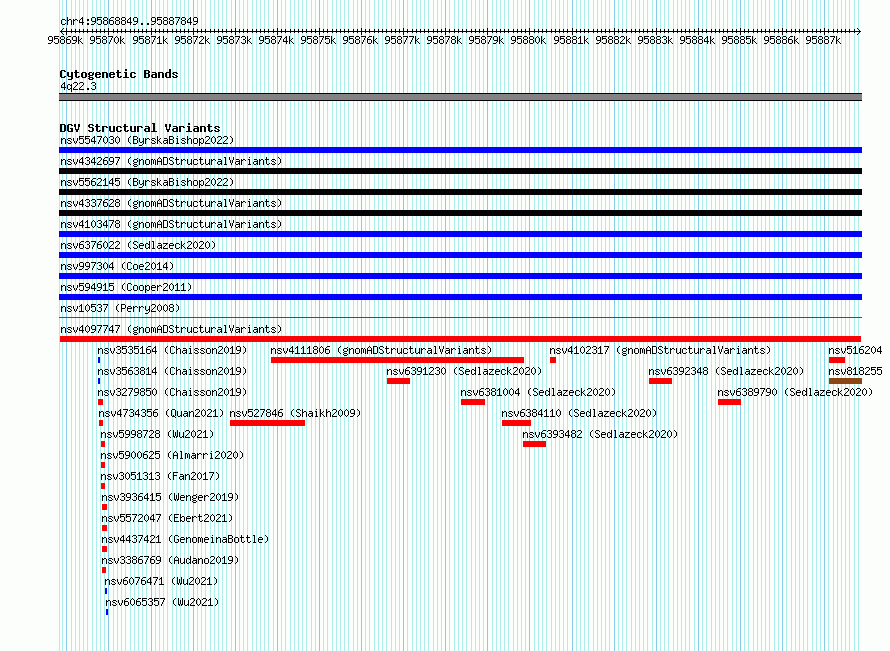Image resolution: width=890 pixels, height=651 pixels.
Task: Open nsv6392348 (Sedlazeck2020) label
Action: [727, 371]
